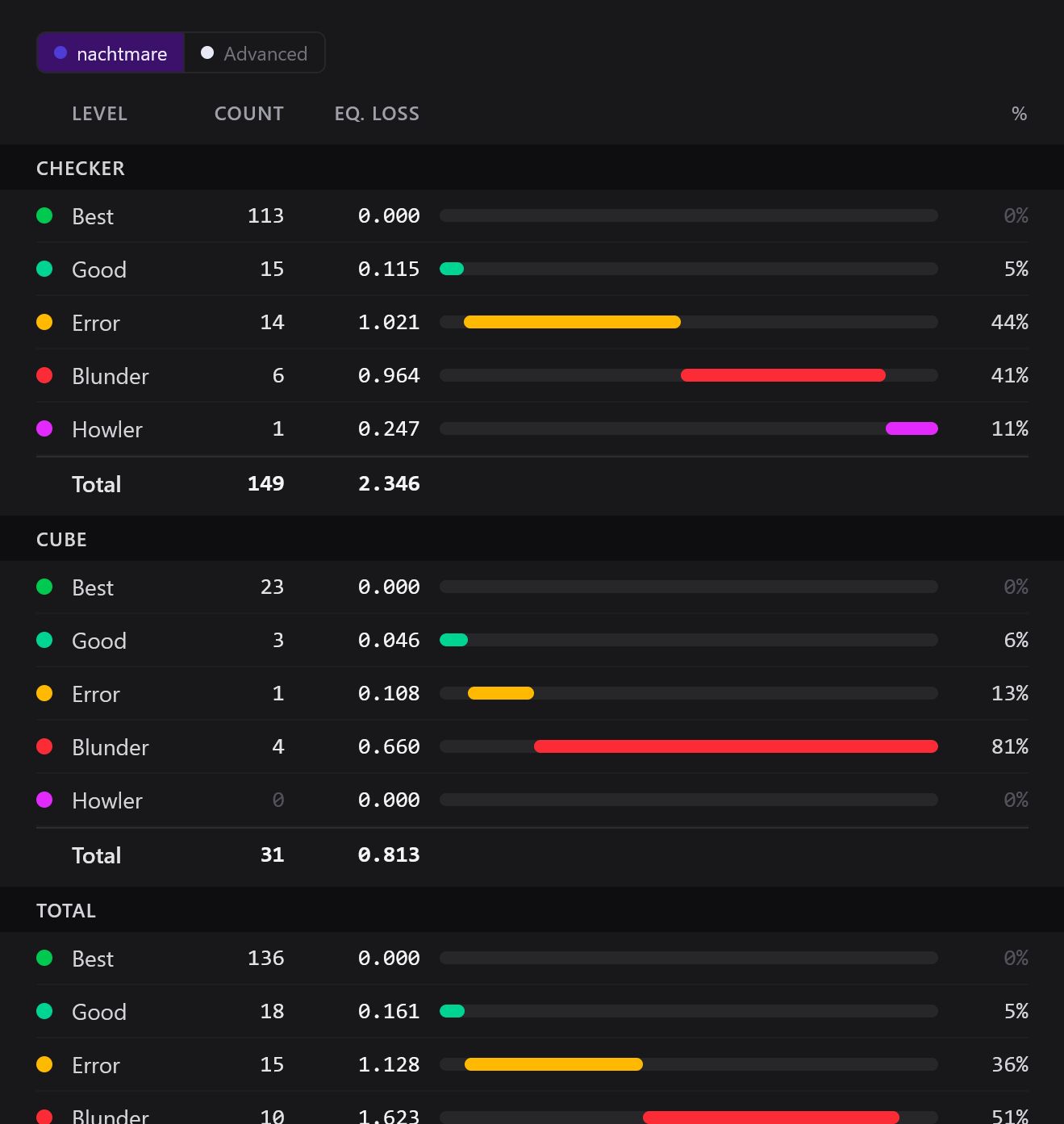The width and height of the screenshot is (1064, 1124).
Task: Click Checker Blunder percentage 41%
Action: 1010,375
